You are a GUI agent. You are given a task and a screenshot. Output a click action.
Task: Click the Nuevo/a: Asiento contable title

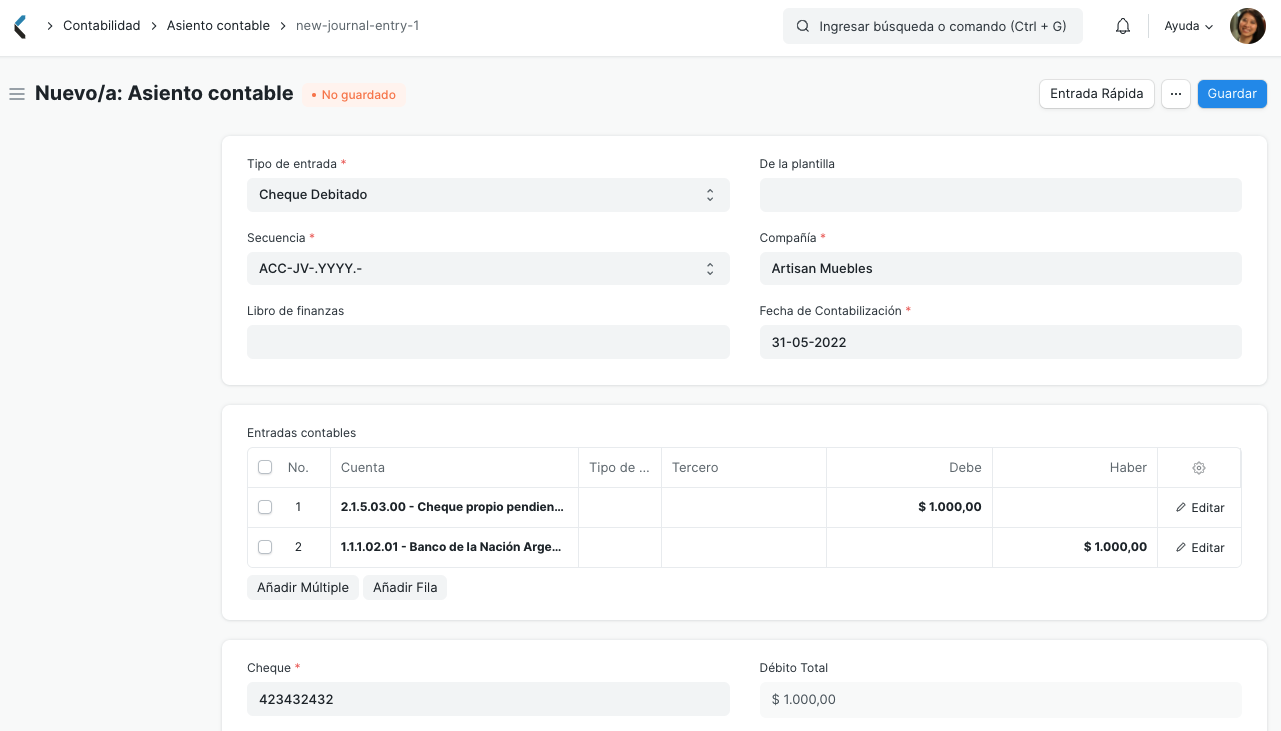pos(164,93)
